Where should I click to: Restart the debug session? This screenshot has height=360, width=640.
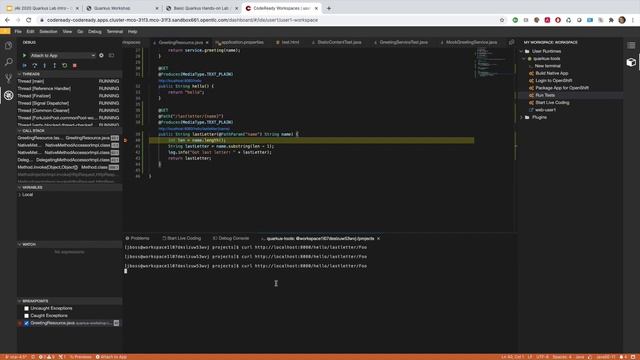tap(64, 65)
